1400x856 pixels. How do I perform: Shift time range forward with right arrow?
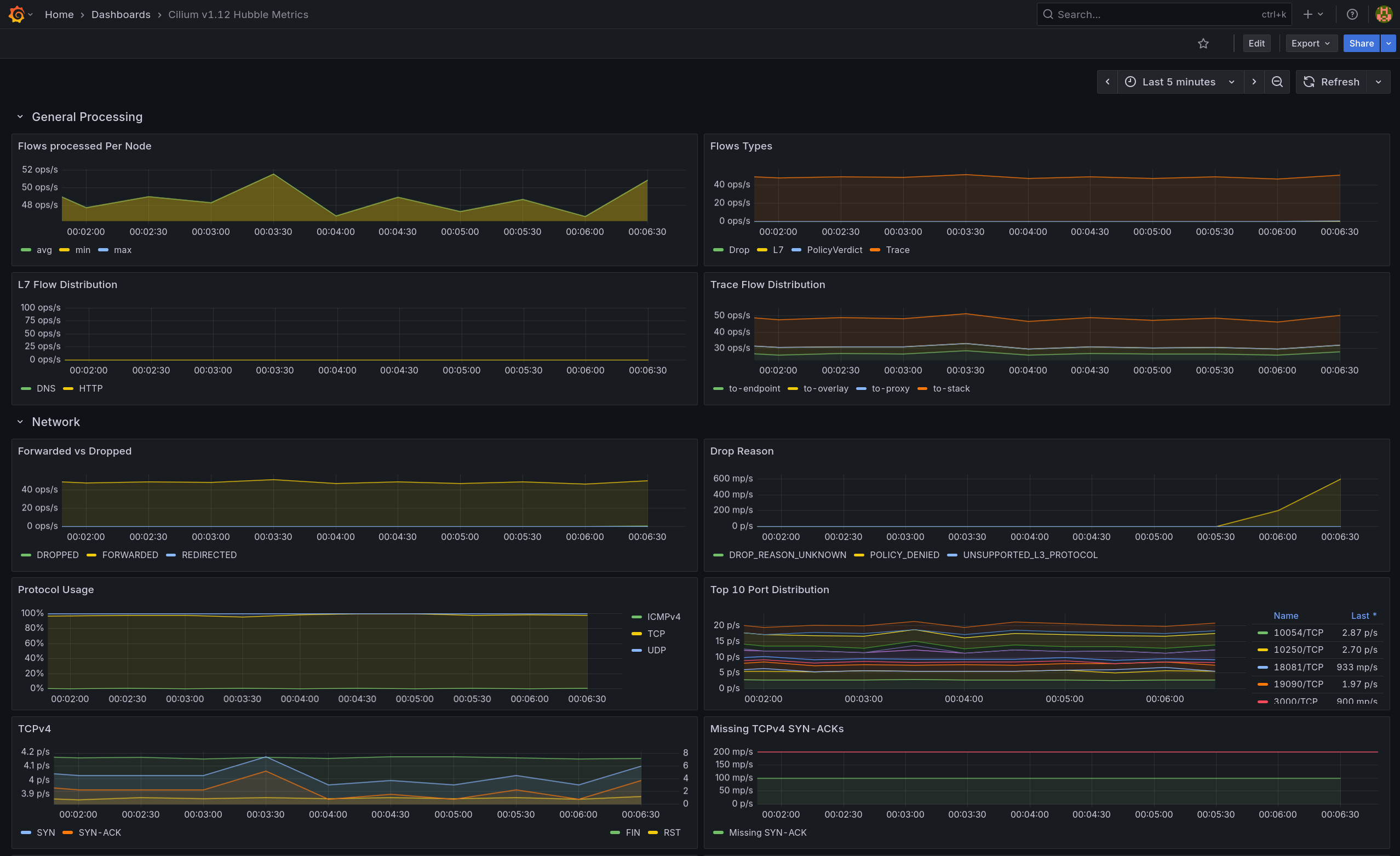pyautogui.click(x=1253, y=82)
